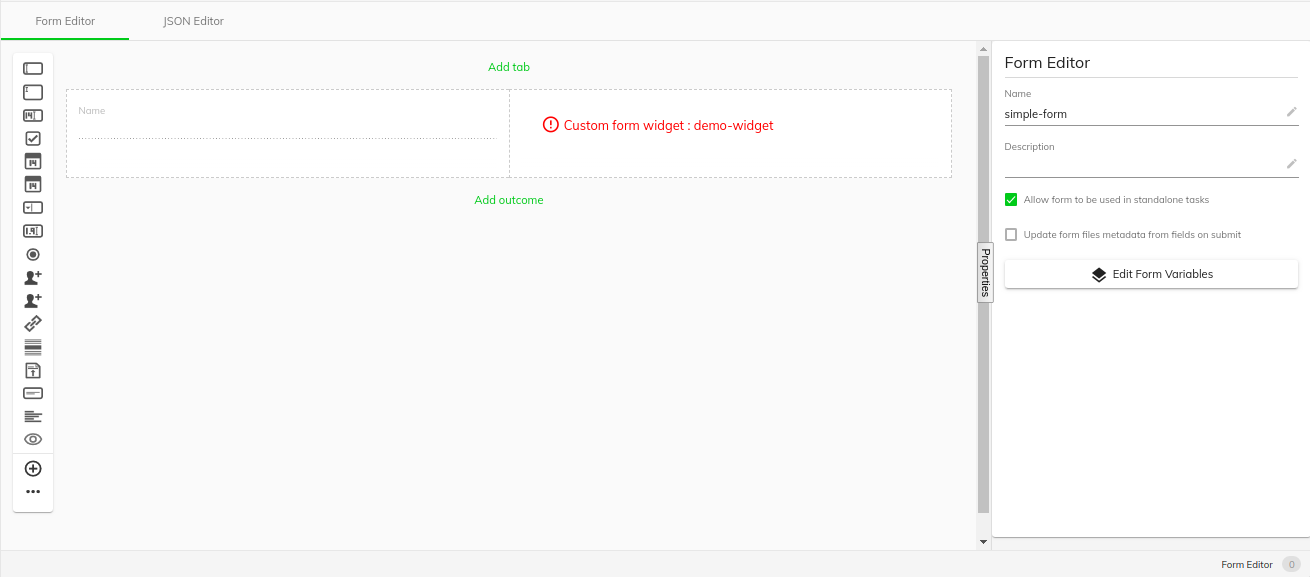
Task: Select the display text widget icon
Action: point(33,416)
